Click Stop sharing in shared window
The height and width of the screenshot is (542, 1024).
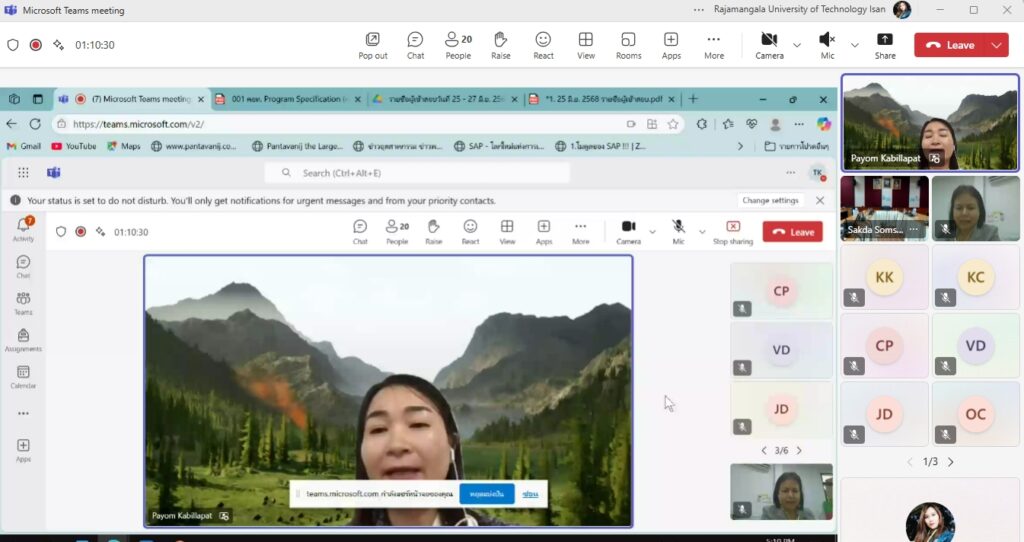pos(733,232)
